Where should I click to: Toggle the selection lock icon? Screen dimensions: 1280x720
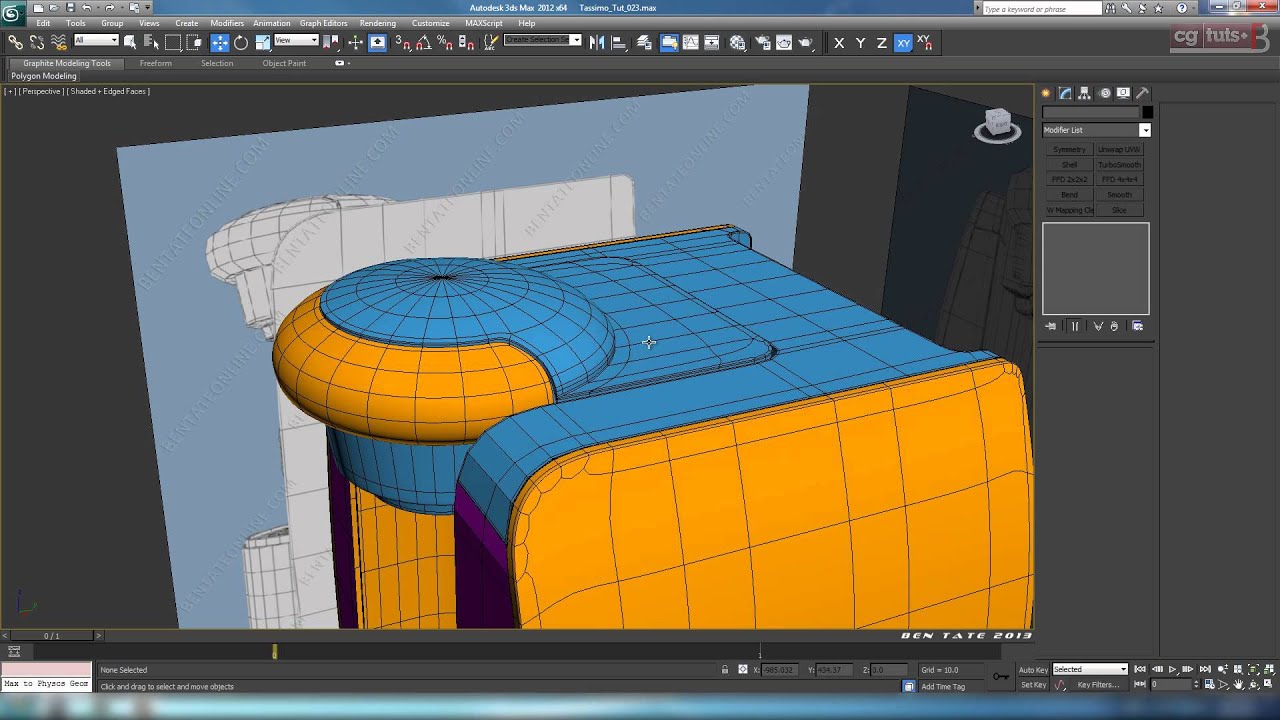(725, 670)
